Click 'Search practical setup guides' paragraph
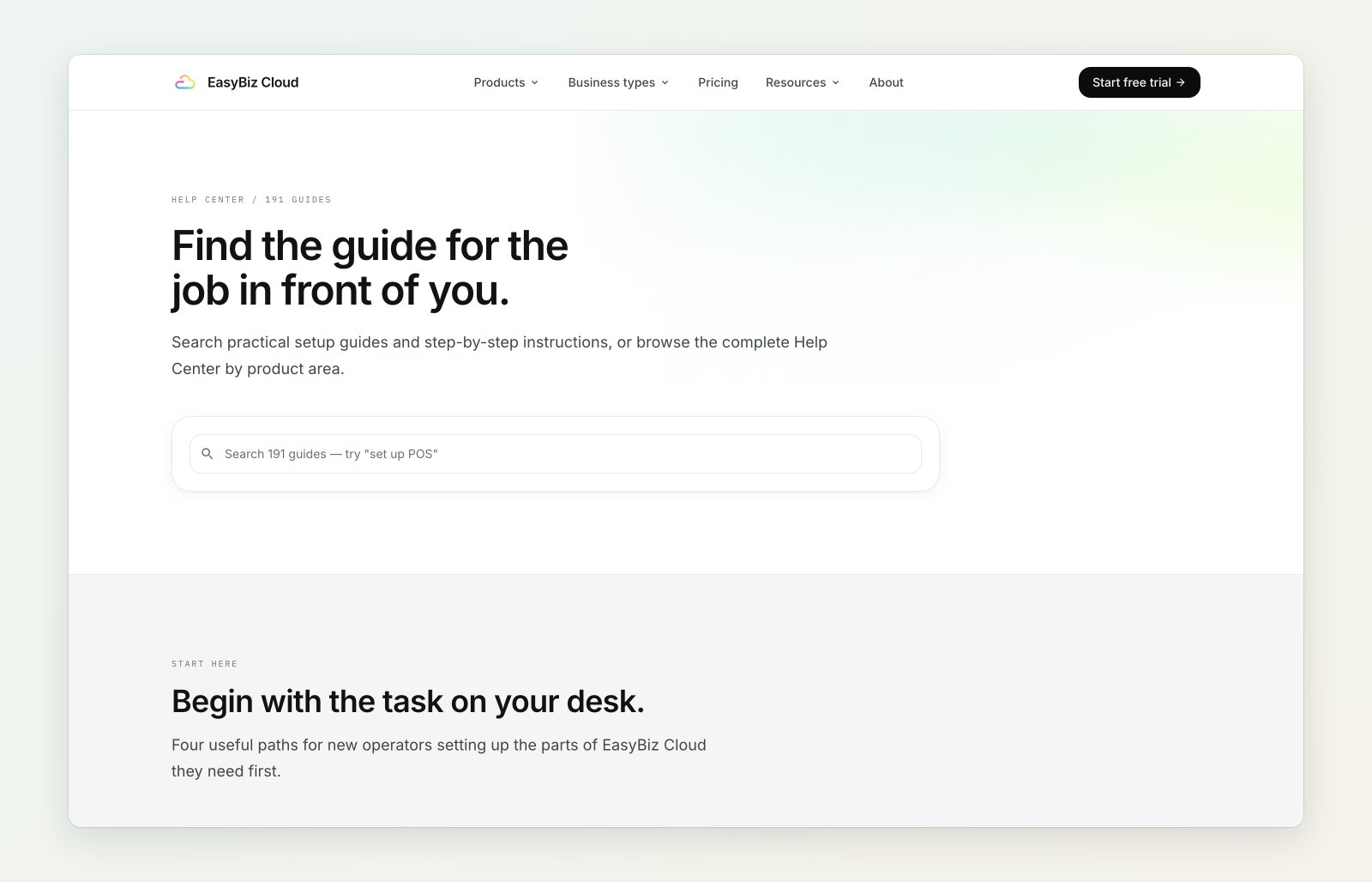This screenshot has height=882, width=1372. 500,355
